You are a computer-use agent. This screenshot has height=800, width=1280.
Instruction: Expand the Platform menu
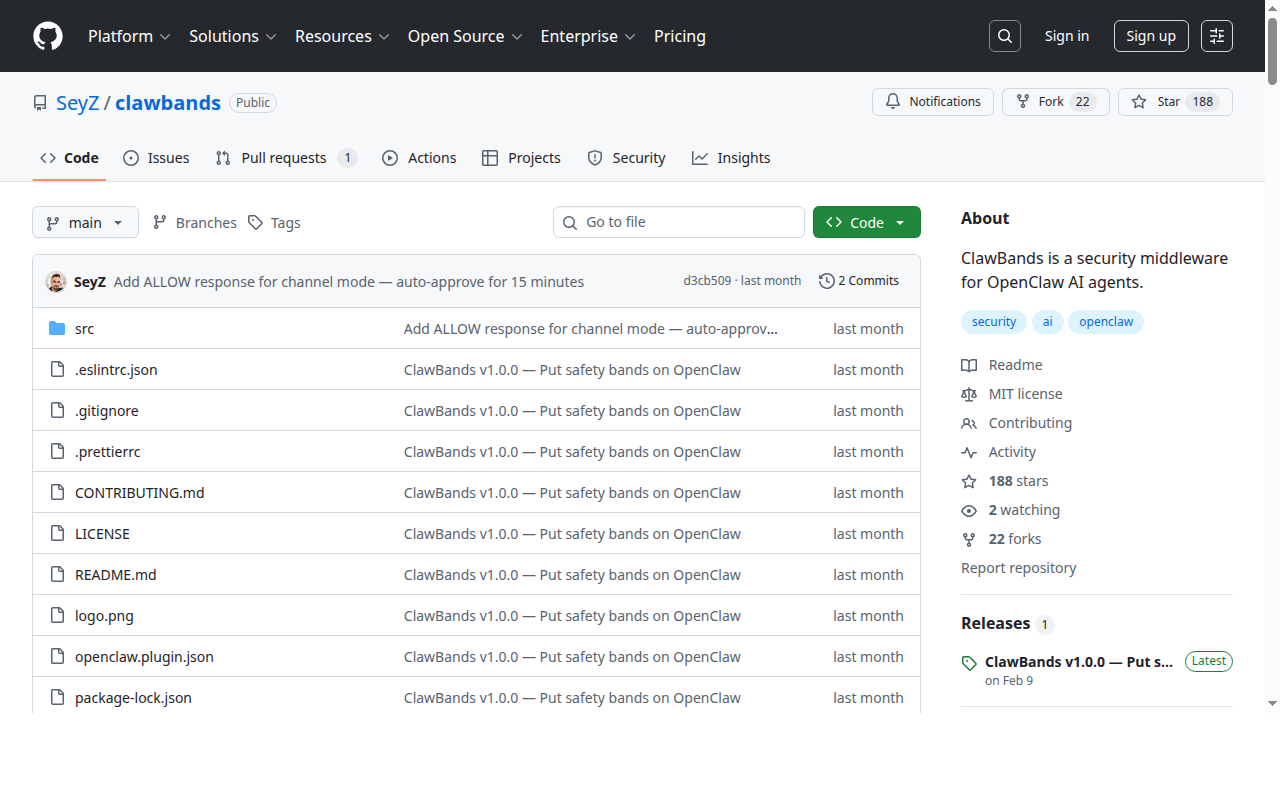[x=129, y=36]
